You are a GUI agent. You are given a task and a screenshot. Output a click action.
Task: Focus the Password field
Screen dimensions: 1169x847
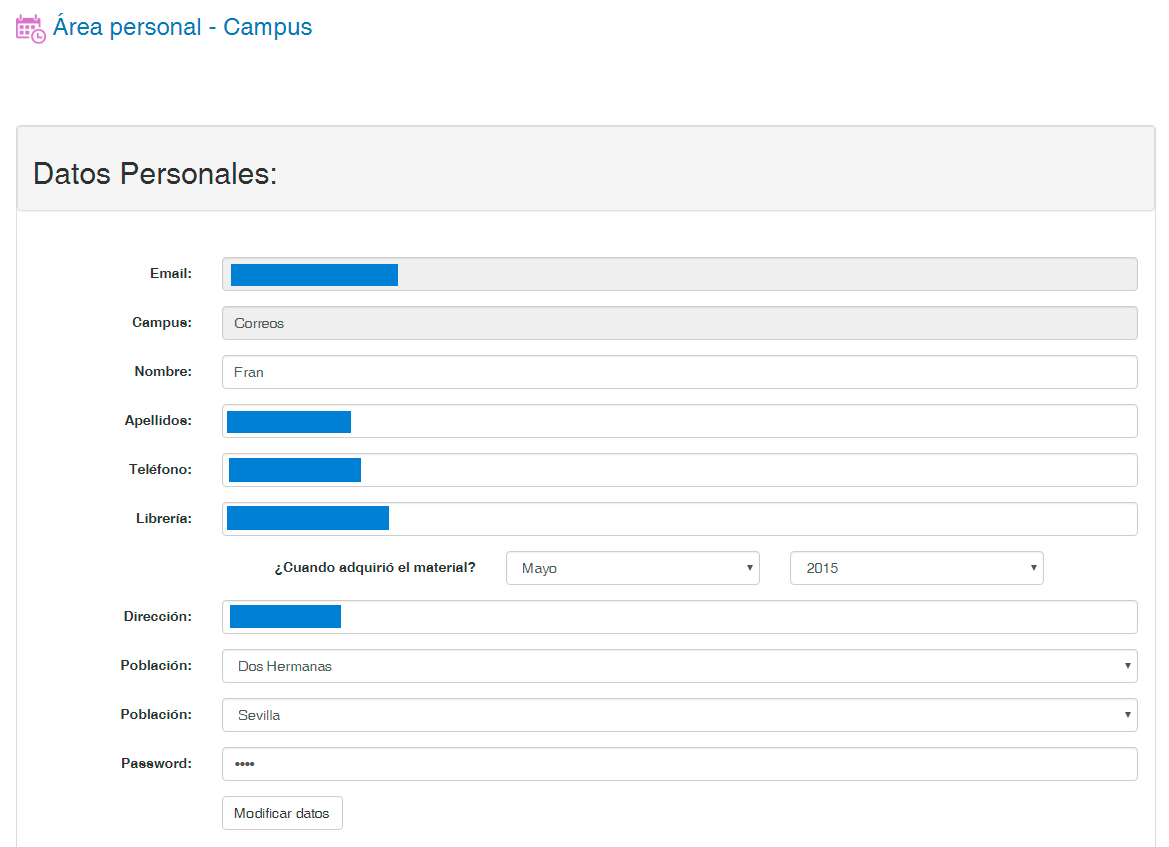click(679, 764)
